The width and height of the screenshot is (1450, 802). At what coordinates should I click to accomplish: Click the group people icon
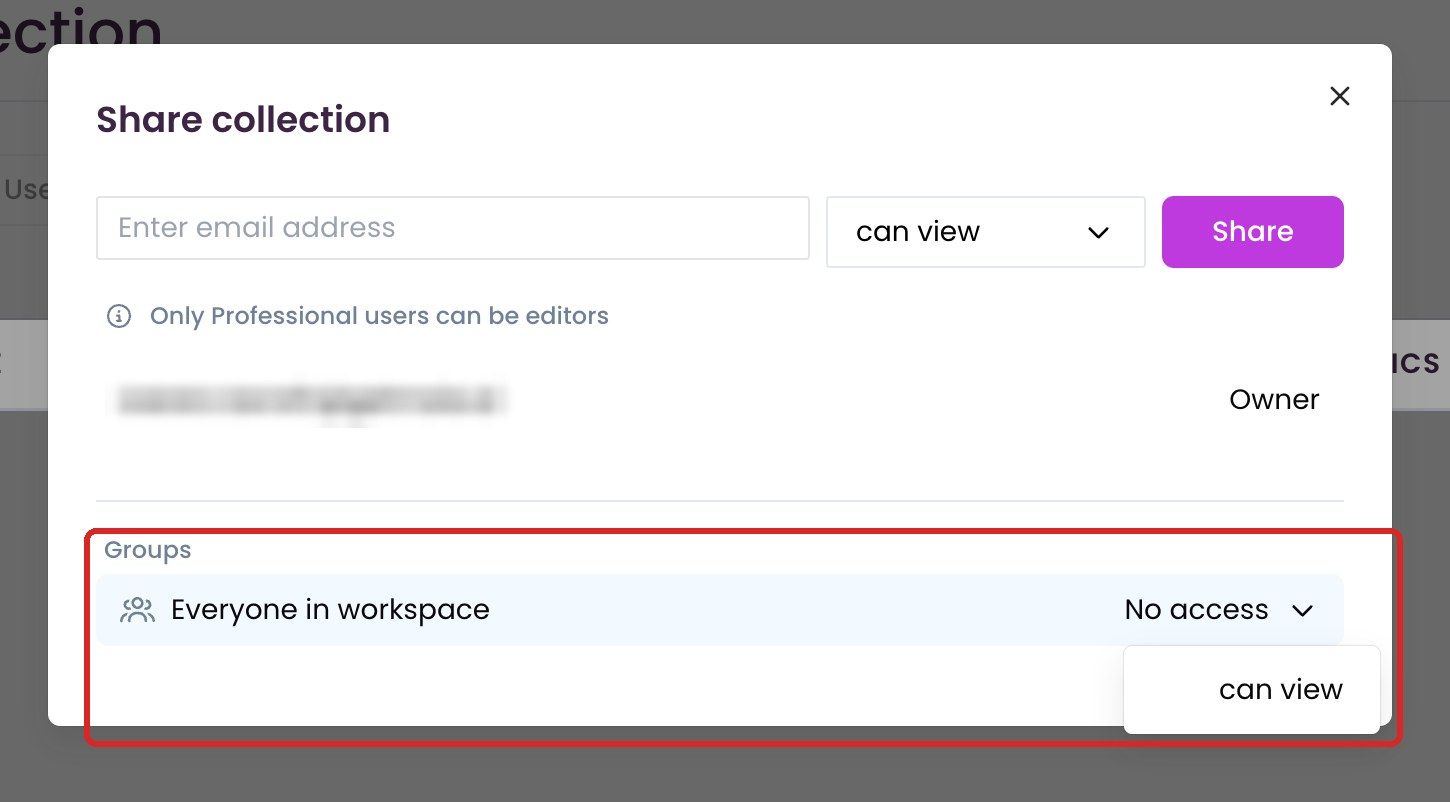coord(137,610)
